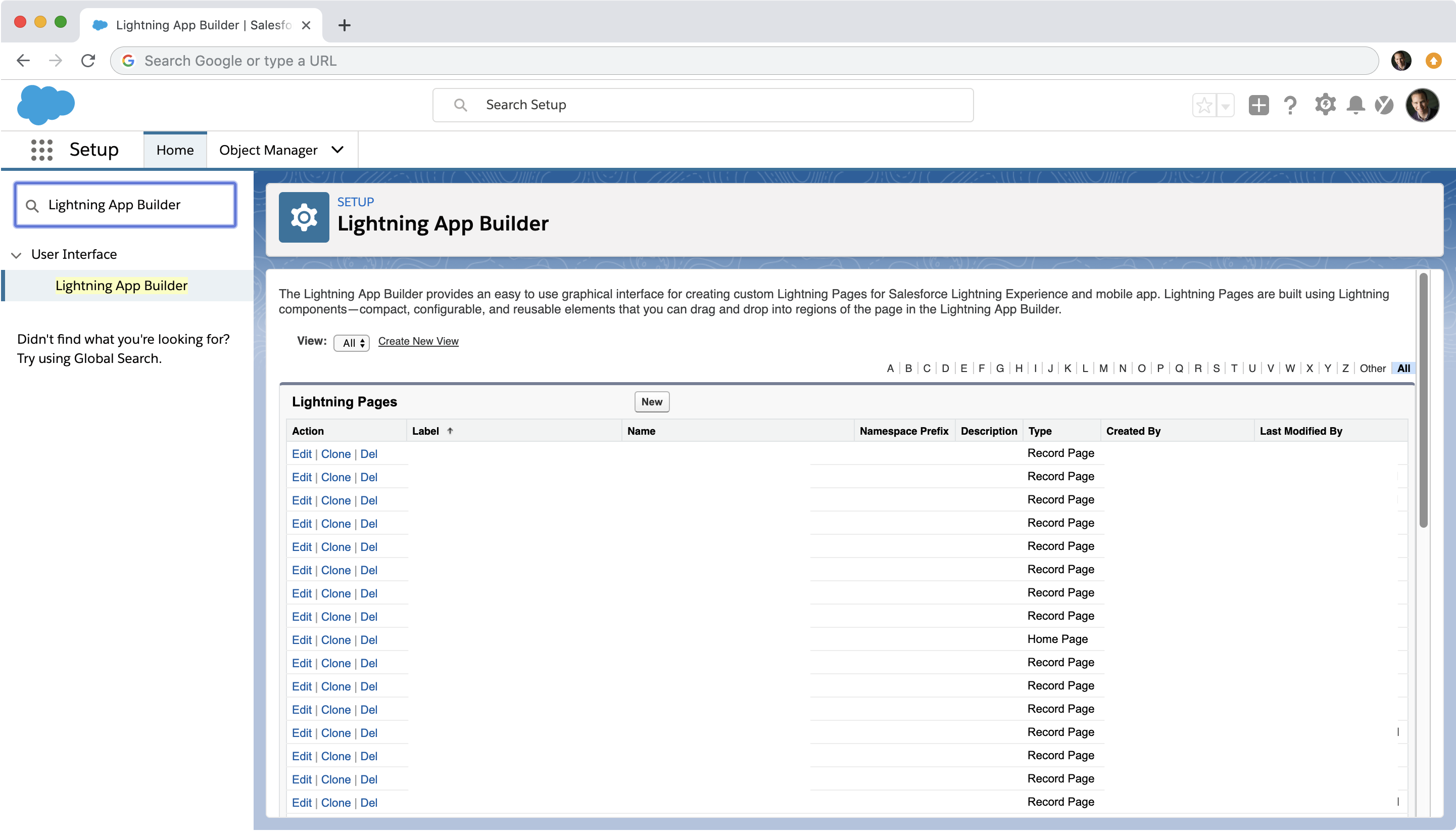The width and height of the screenshot is (1456, 831).
Task: Click the Created By column header
Action: coord(1133,432)
